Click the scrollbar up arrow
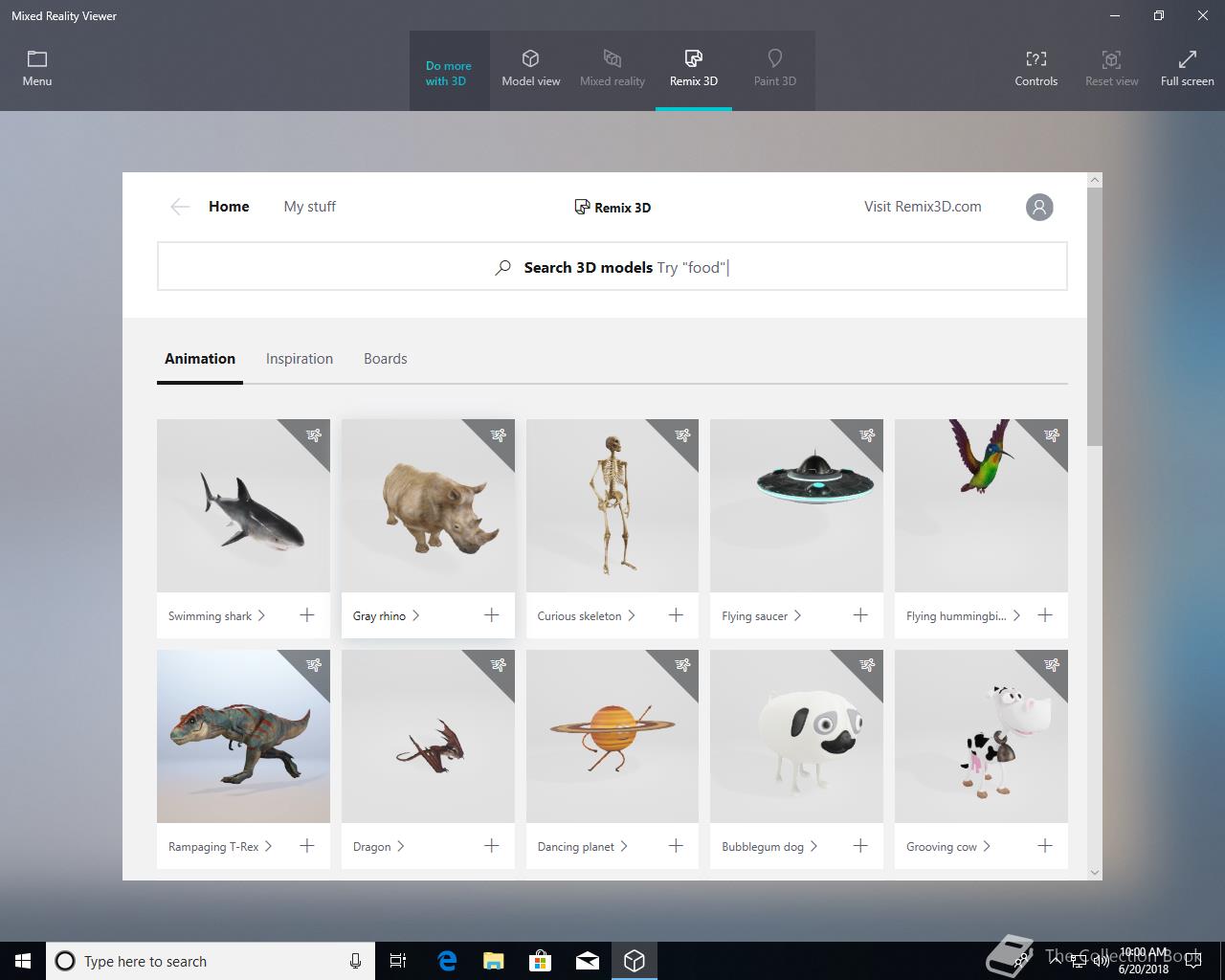Image resolution: width=1225 pixels, height=980 pixels. [x=1095, y=180]
